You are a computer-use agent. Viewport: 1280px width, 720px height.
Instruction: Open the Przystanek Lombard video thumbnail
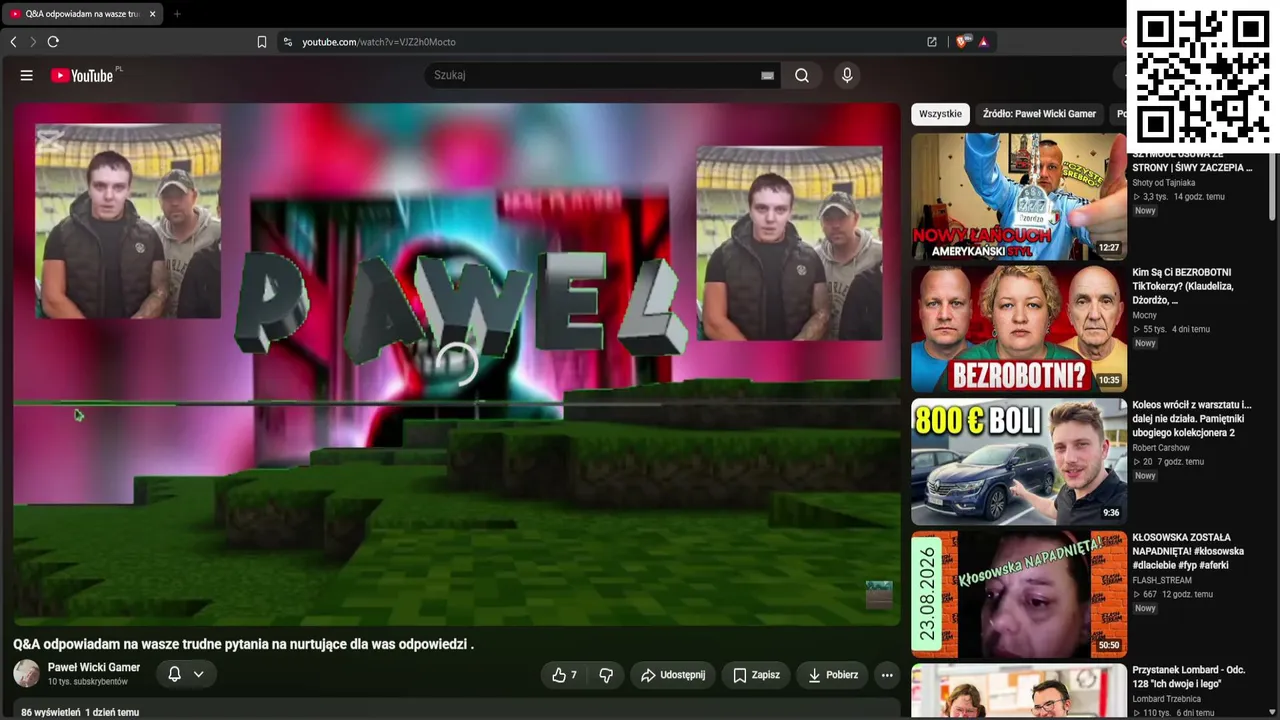coord(1018,691)
